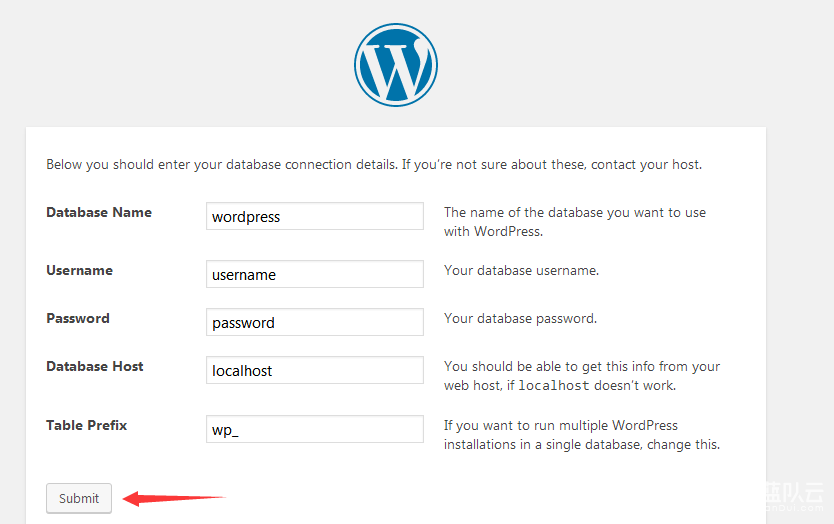Click the Database Name input field
The width and height of the screenshot is (834, 524).
[x=315, y=217]
